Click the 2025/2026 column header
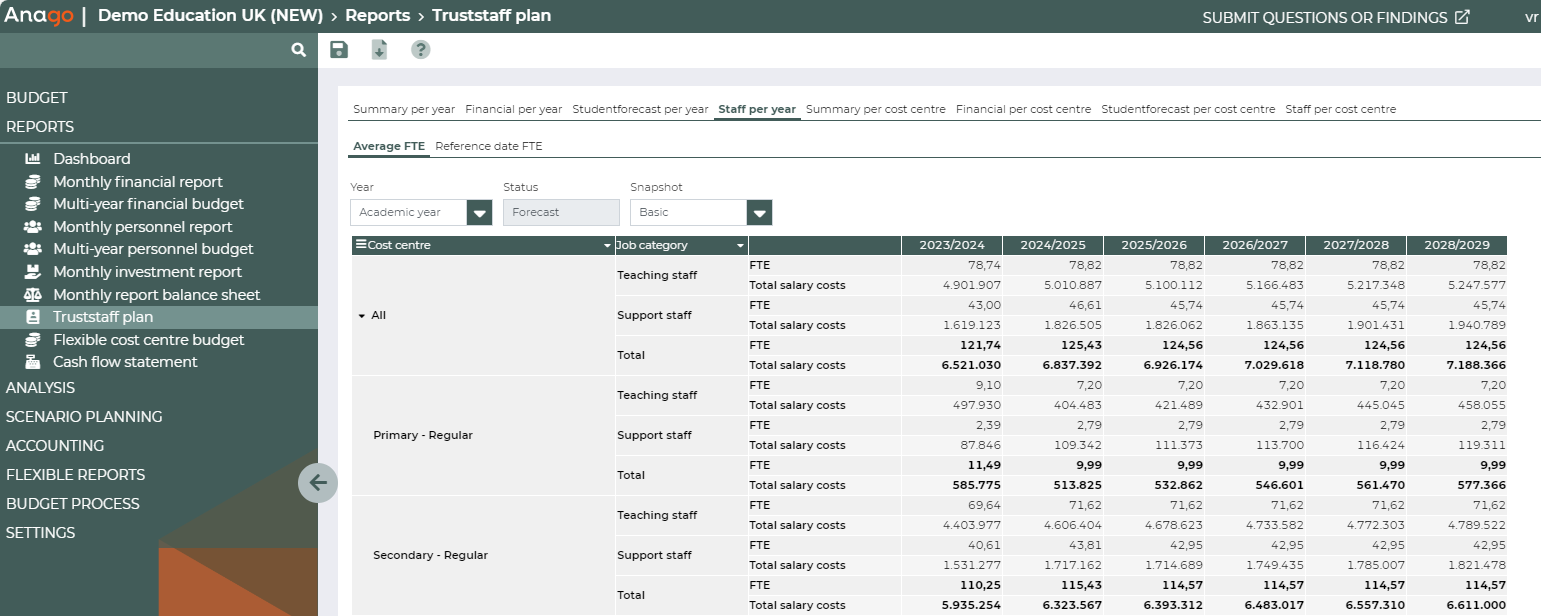The height and width of the screenshot is (616, 1541). coord(1154,245)
